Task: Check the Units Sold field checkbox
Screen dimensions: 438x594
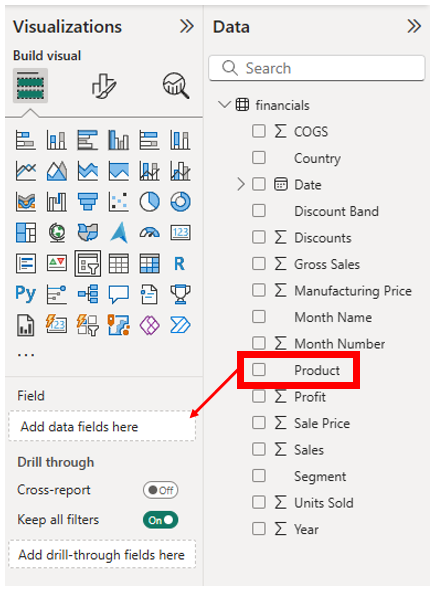Action: [259, 502]
